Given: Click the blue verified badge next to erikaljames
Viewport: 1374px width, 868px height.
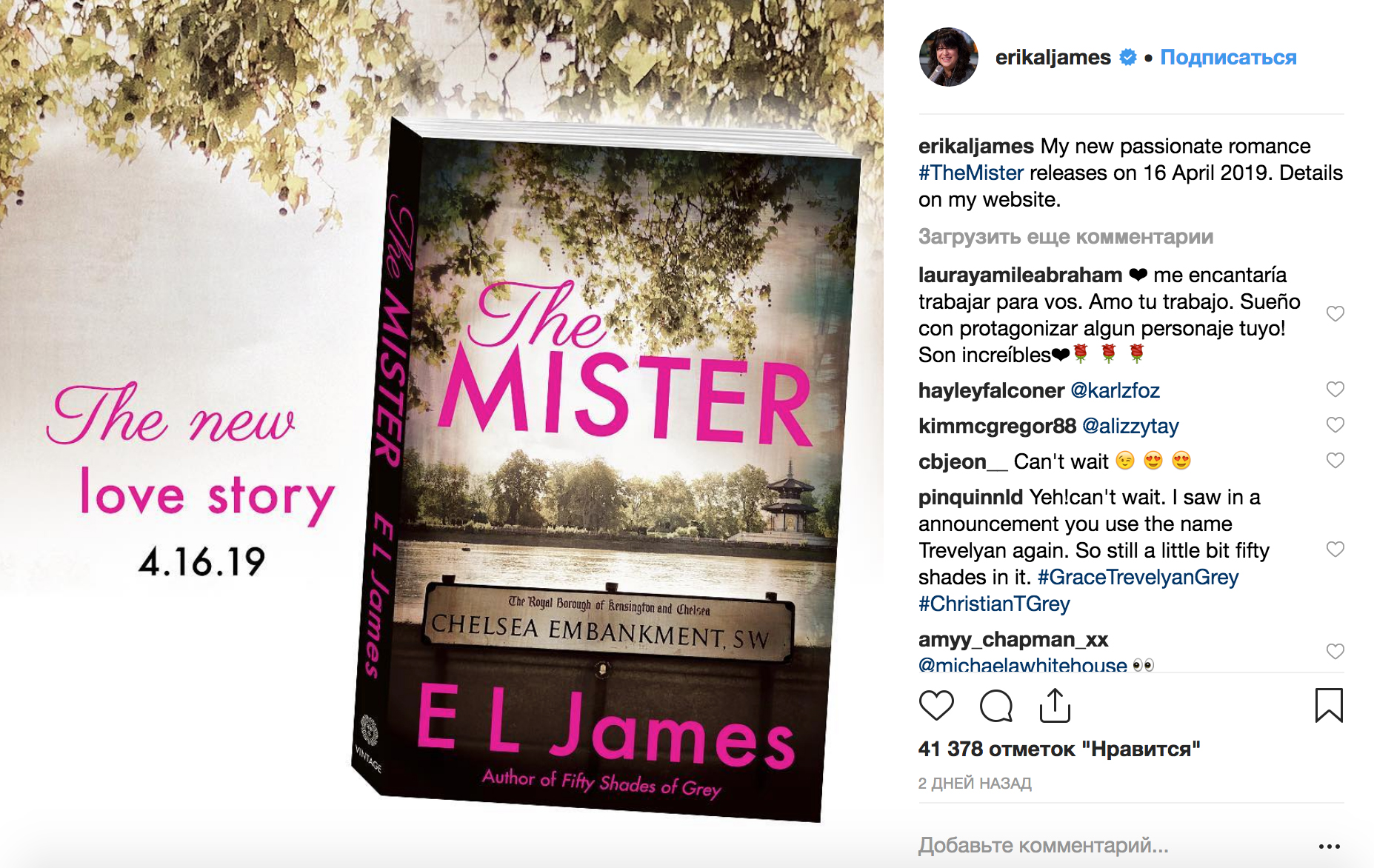Looking at the screenshot, I should [x=1127, y=57].
